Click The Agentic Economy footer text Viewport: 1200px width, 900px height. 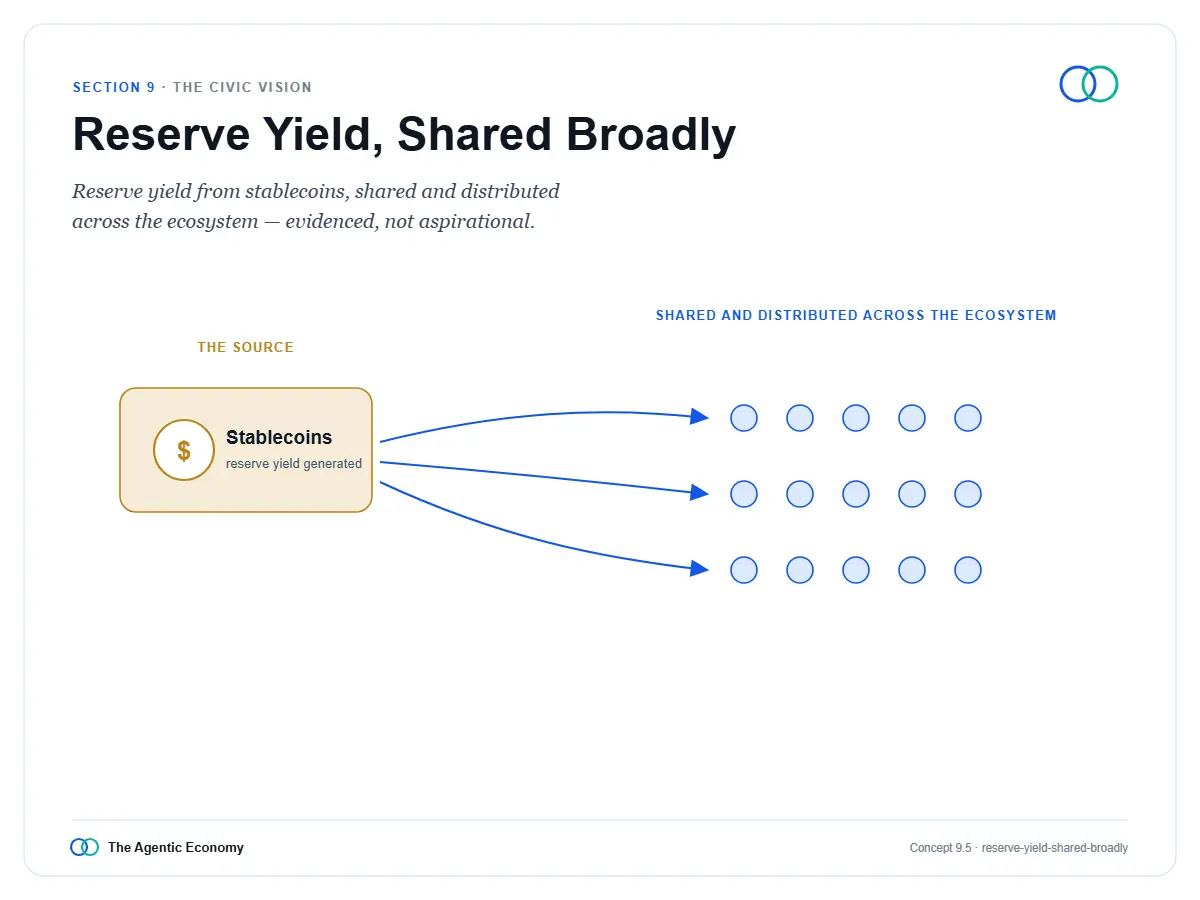(176, 847)
